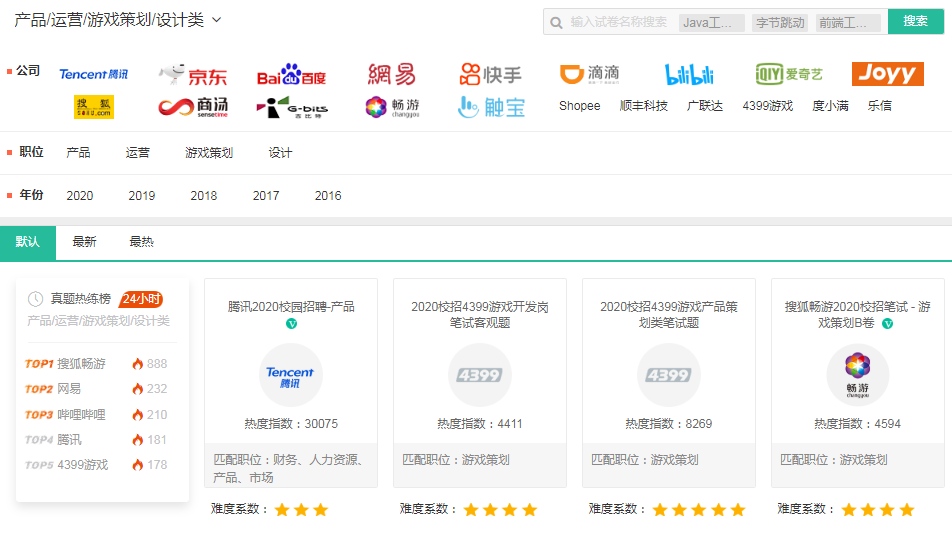
Task: Filter by year 2017
Action: coord(266,196)
